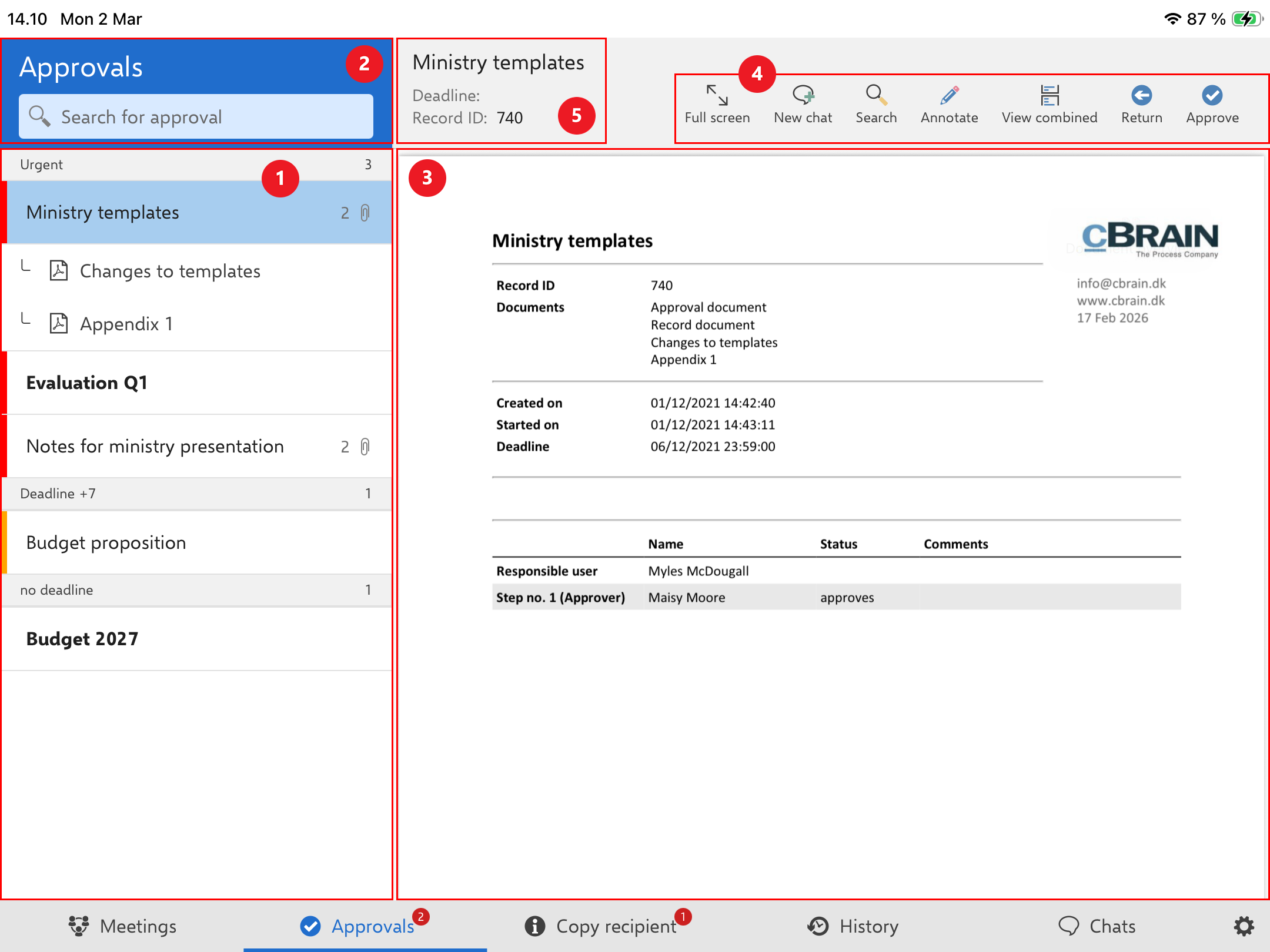This screenshot has width=1270, height=952.
Task: Open the Appendix 1 document
Action: (197, 324)
